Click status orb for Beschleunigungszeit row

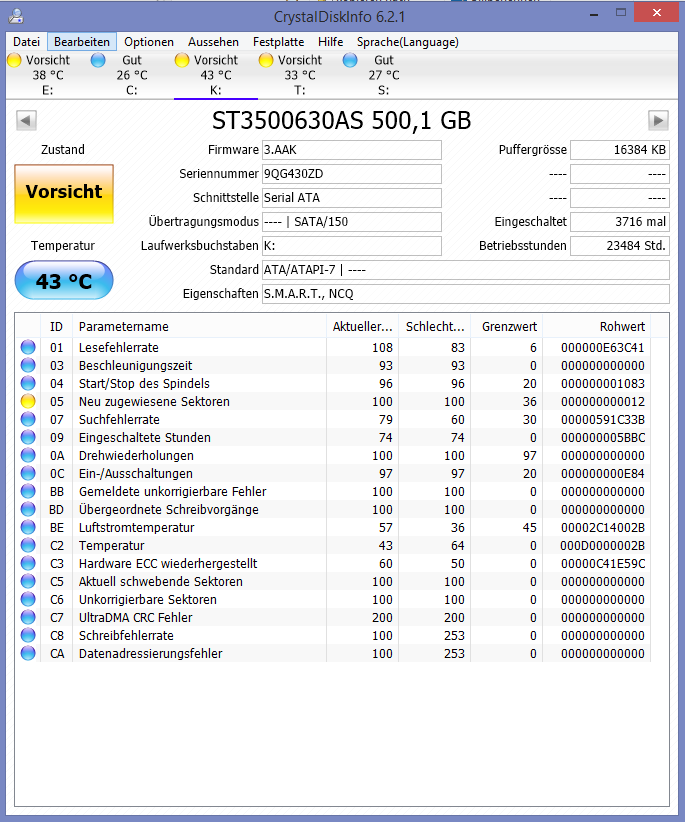point(28,365)
